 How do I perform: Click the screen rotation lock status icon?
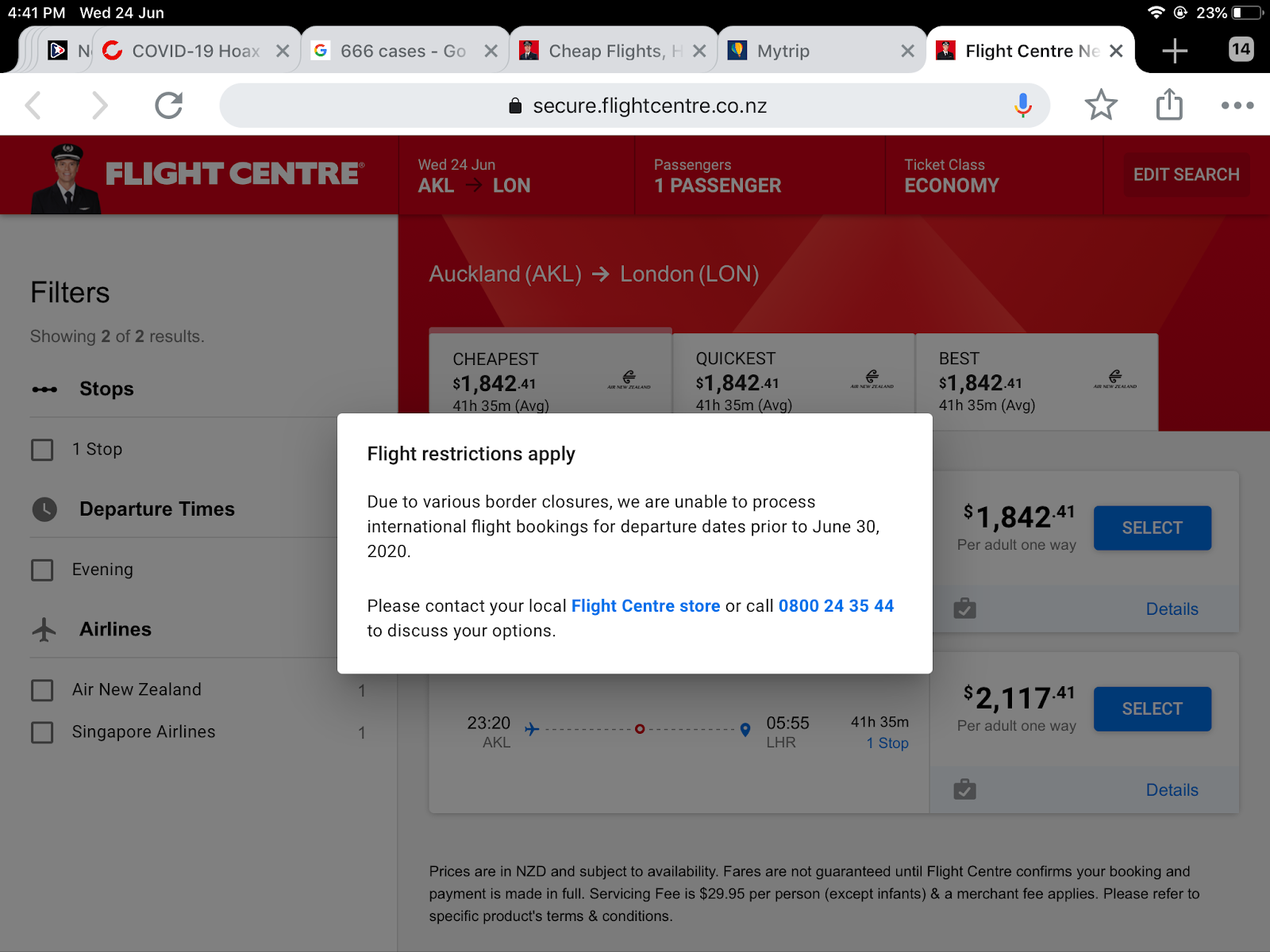click(1180, 13)
